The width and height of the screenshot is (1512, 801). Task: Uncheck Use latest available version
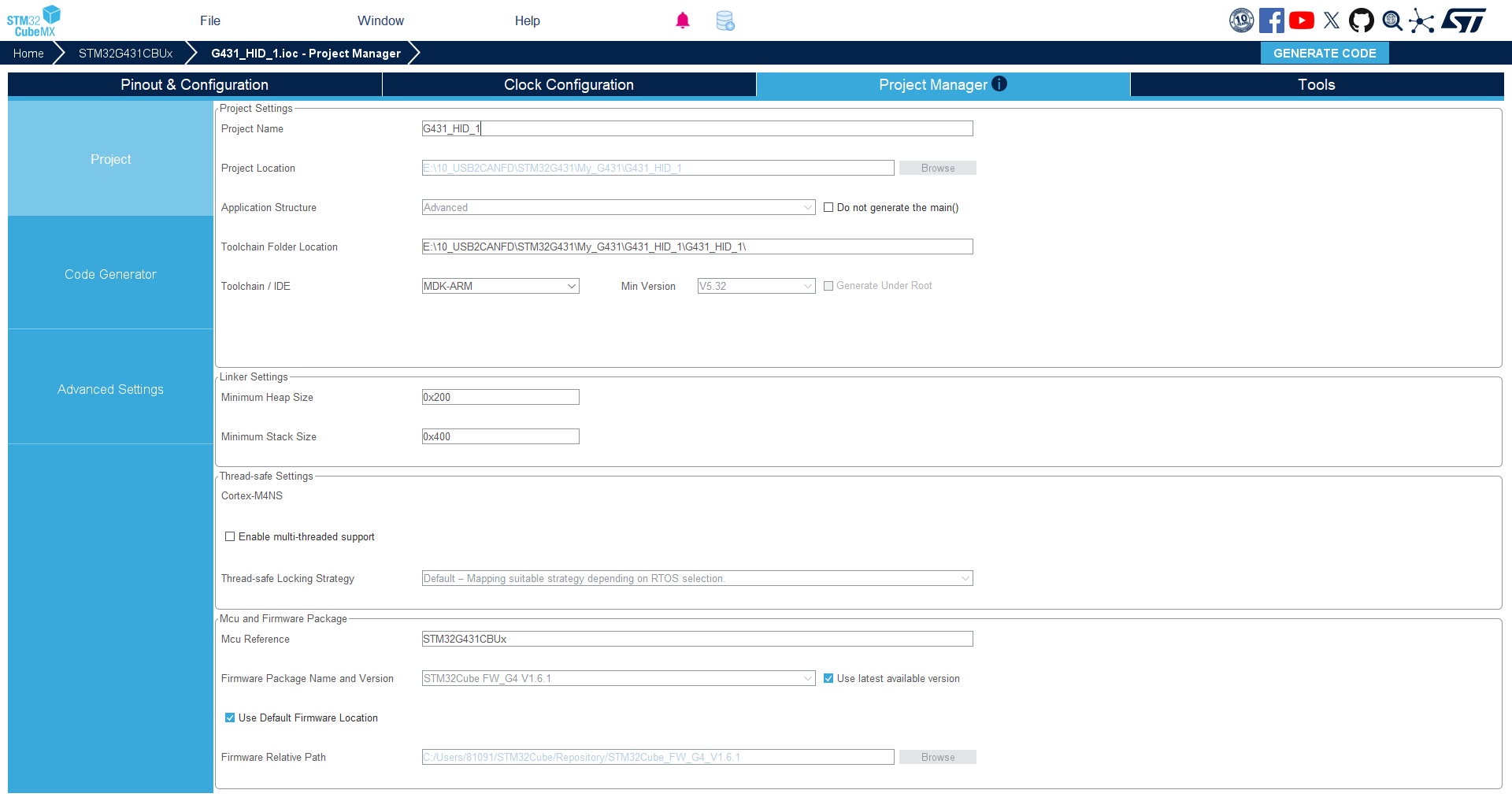pos(828,678)
